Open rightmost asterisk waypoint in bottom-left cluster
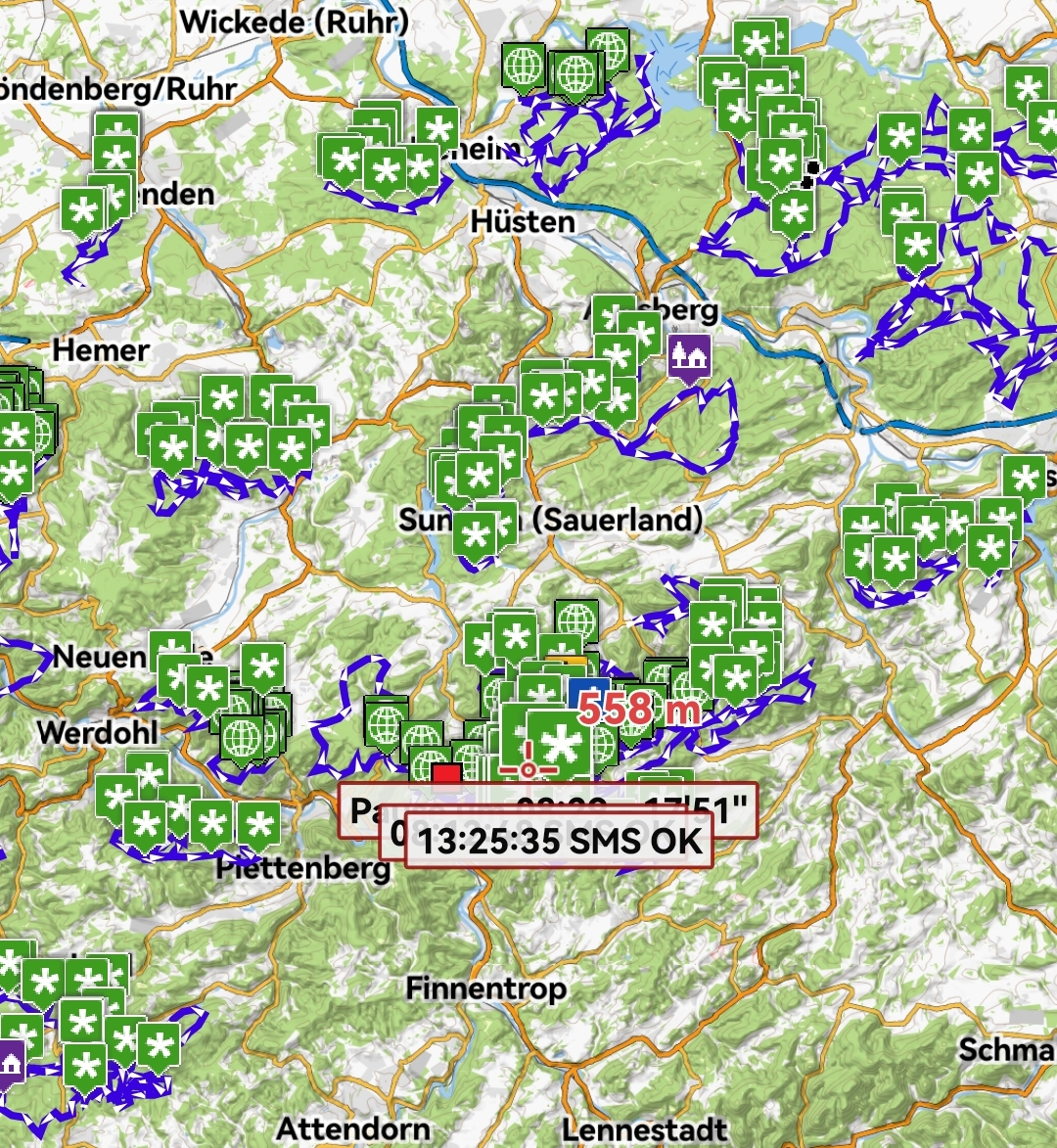This screenshot has height=1148, width=1057. click(x=159, y=1046)
